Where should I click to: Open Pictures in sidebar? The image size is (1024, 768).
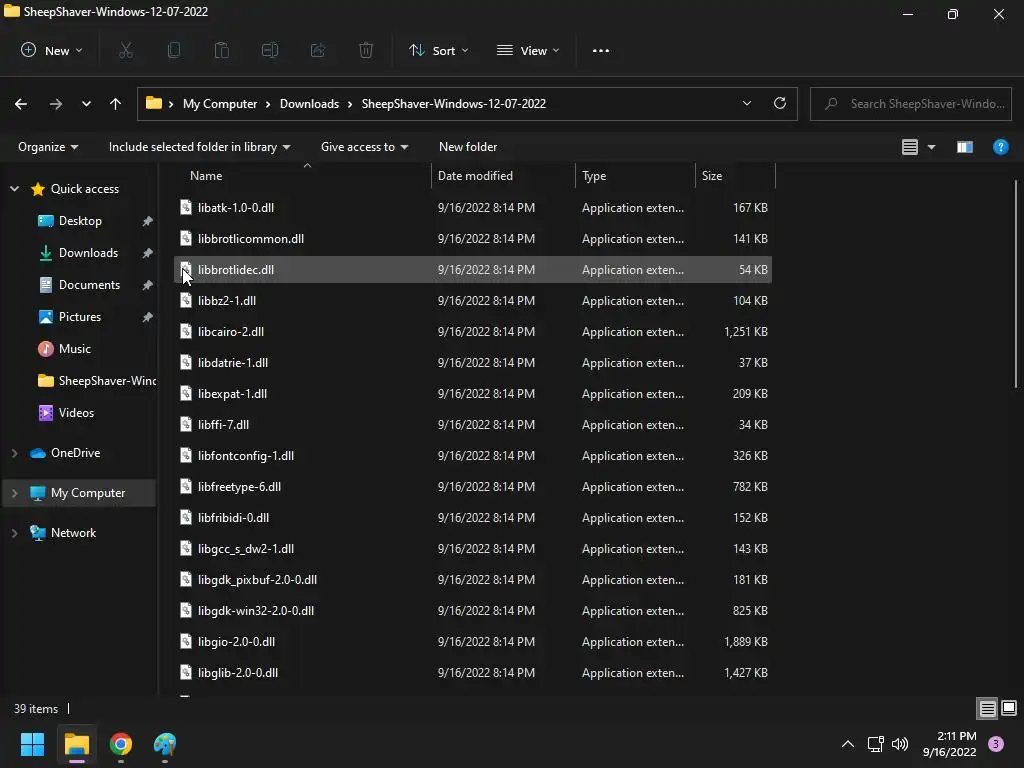click(x=80, y=317)
